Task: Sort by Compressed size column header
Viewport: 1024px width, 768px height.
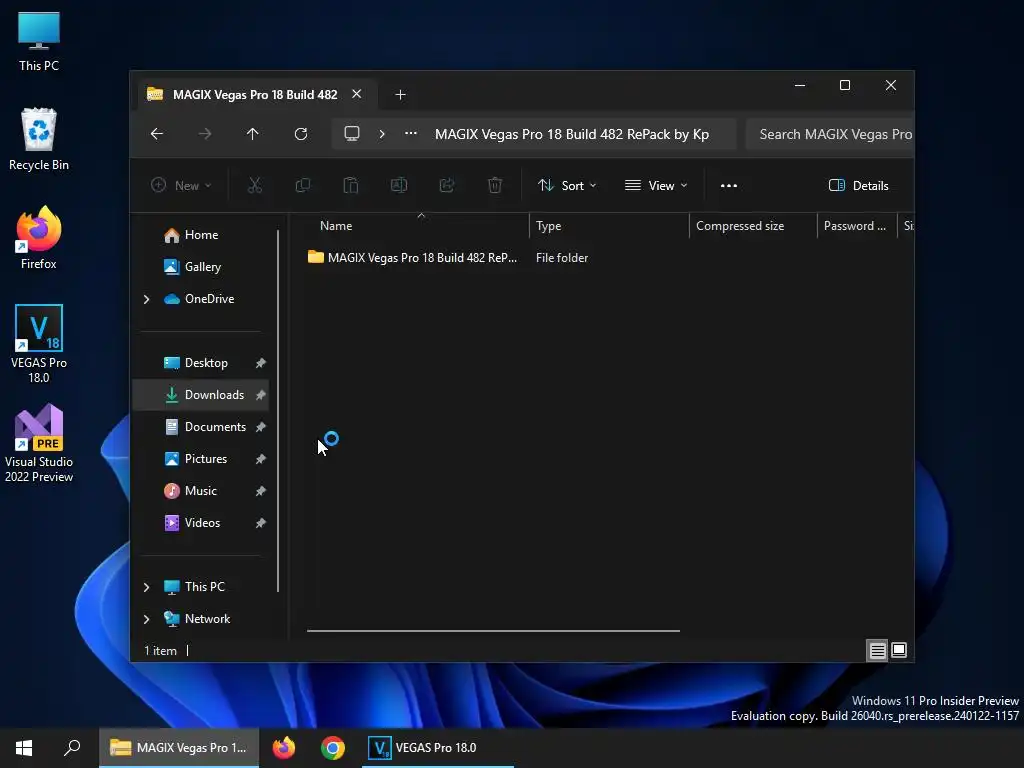Action: pyautogui.click(x=753, y=226)
